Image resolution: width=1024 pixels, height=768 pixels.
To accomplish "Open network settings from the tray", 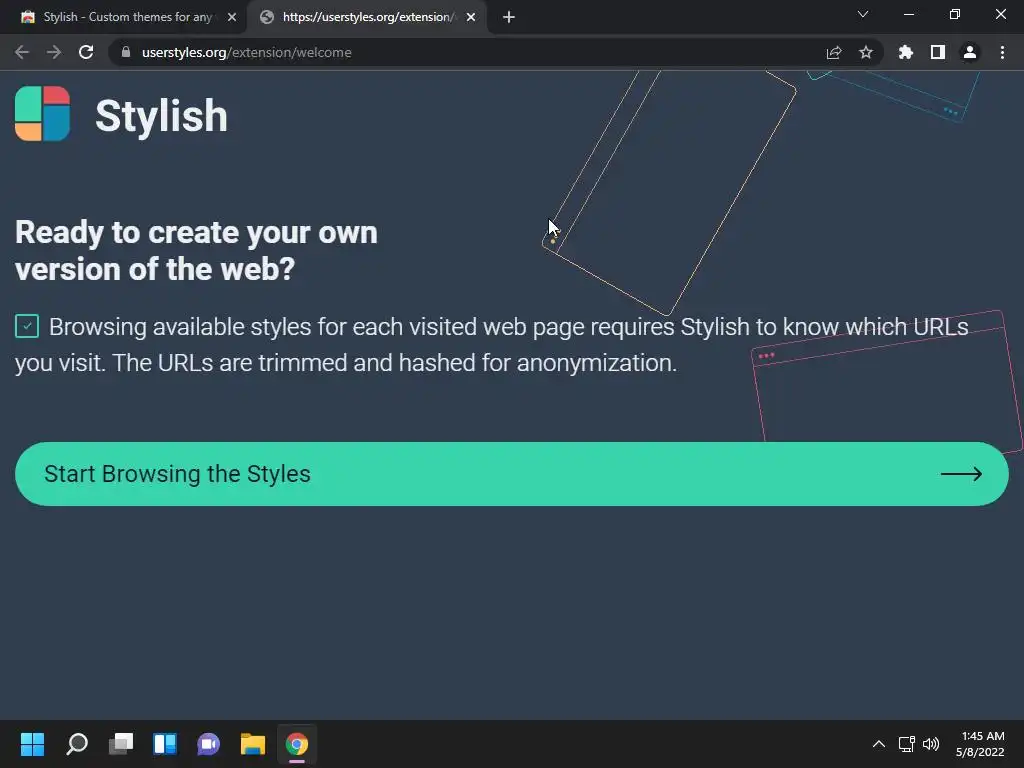I will pyautogui.click(x=906, y=744).
